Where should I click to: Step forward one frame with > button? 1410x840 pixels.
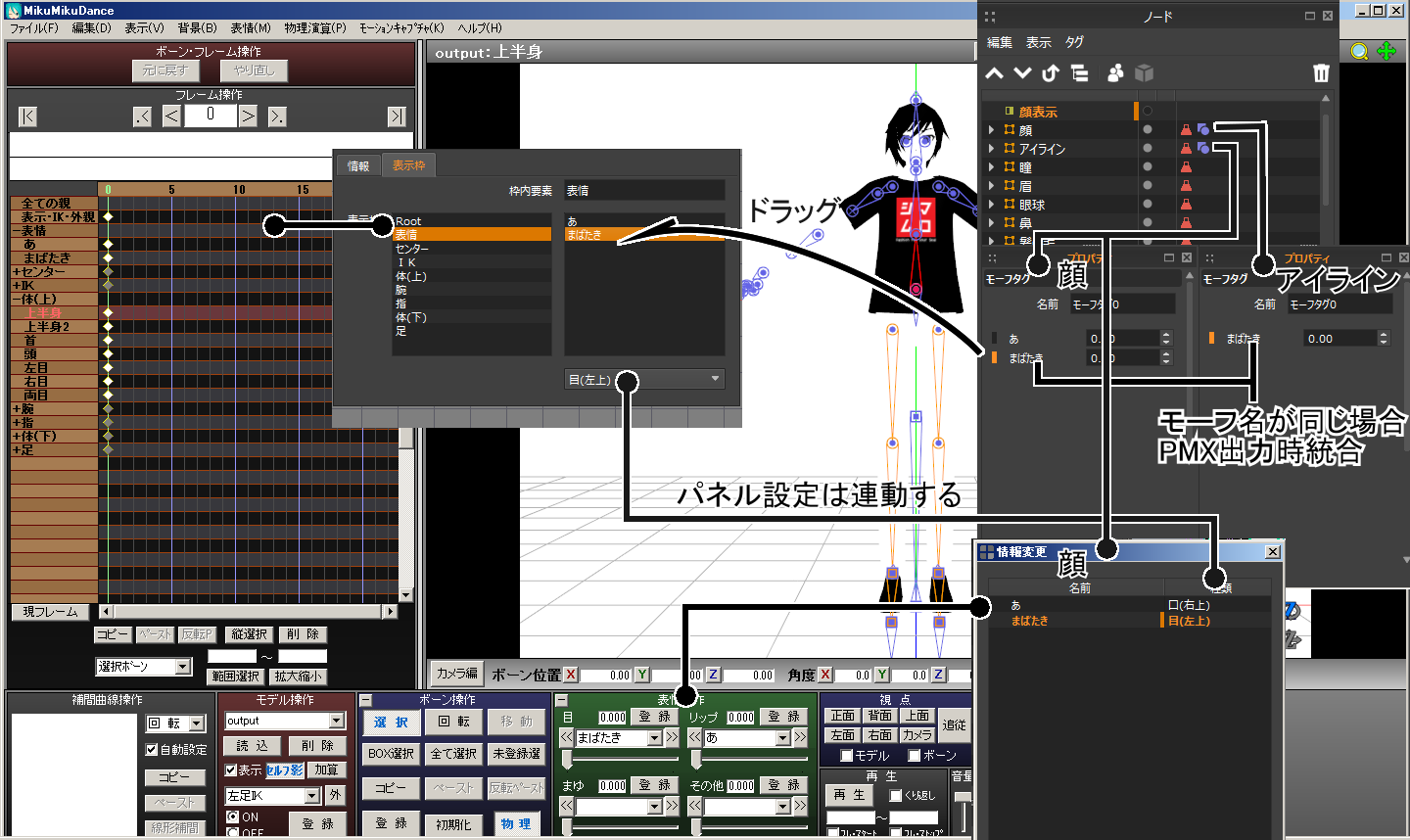pyautogui.click(x=249, y=117)
